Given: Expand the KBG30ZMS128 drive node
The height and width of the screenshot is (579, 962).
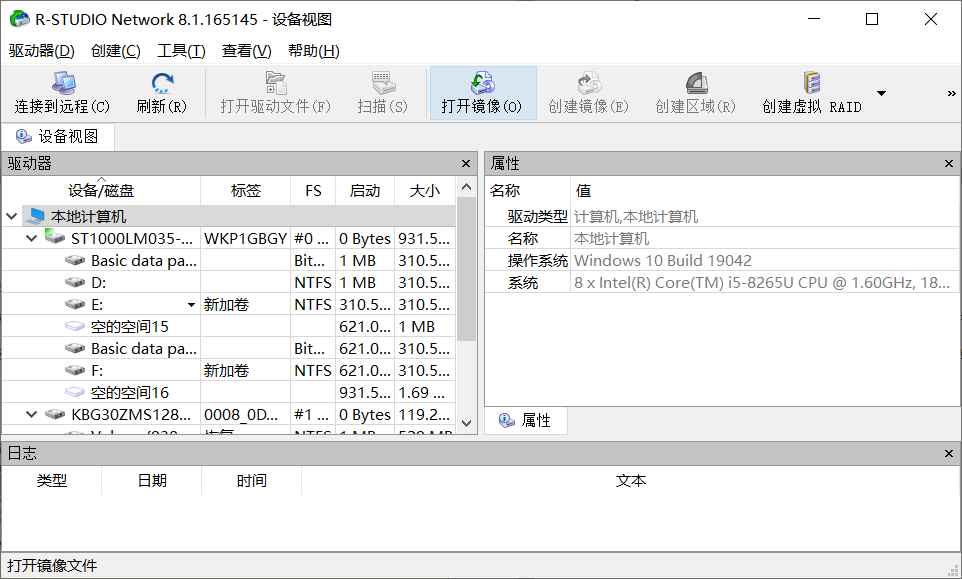Looking at the screenshot, I should pyautogui.click(x=31, y=414).
